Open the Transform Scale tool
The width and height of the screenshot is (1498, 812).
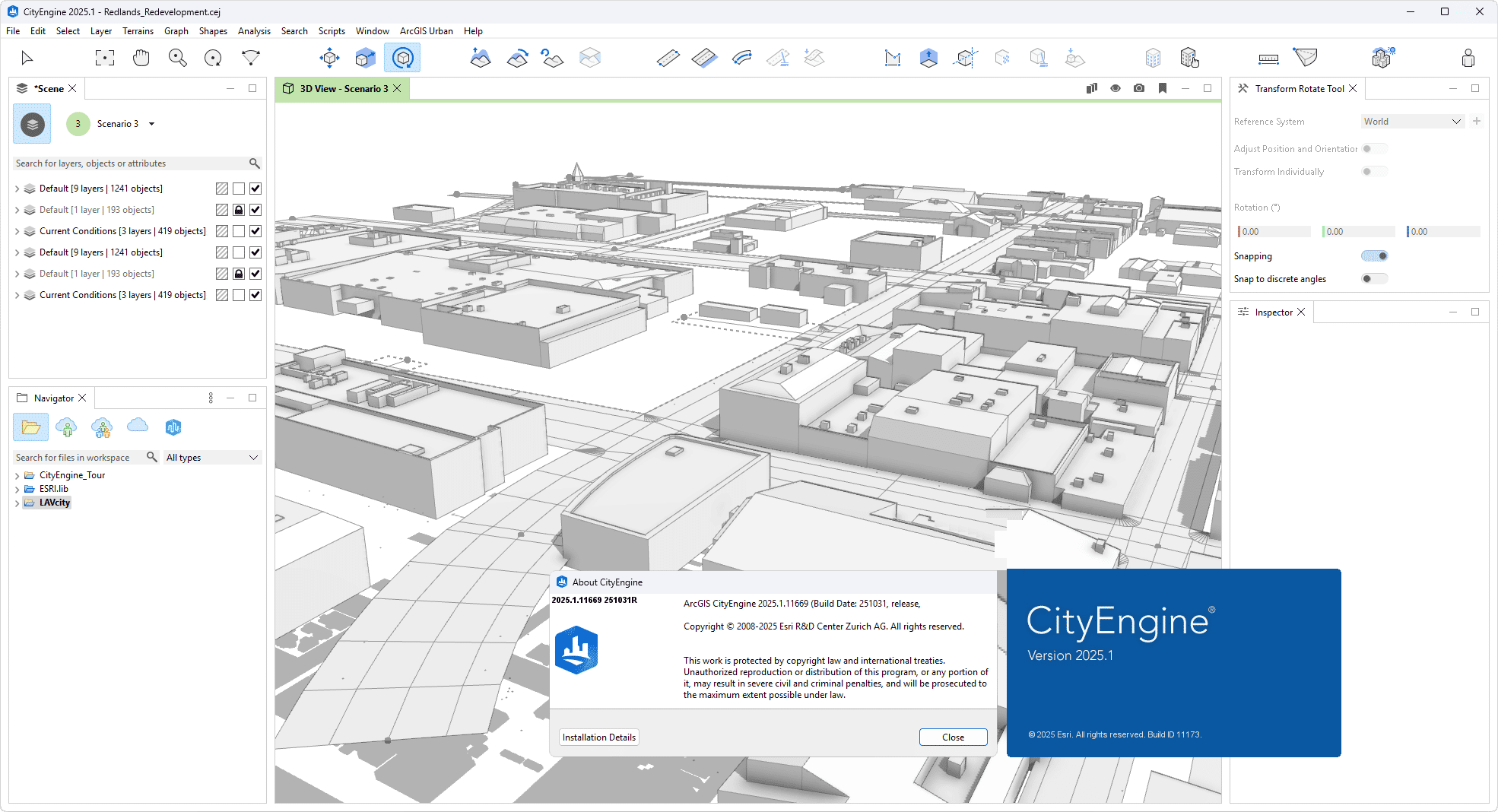(x=364, y=57)
